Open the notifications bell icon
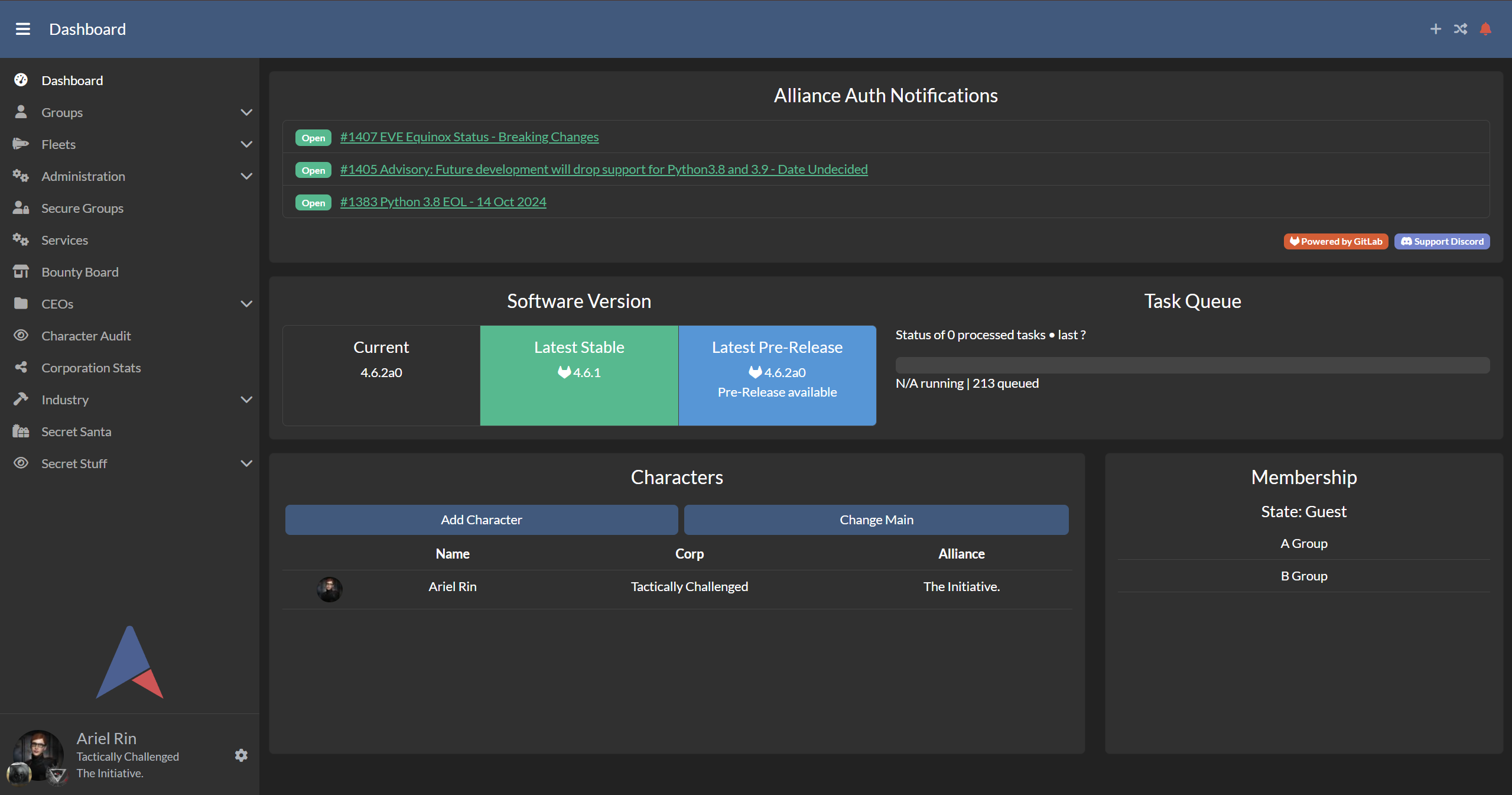 pos(1485,29)
